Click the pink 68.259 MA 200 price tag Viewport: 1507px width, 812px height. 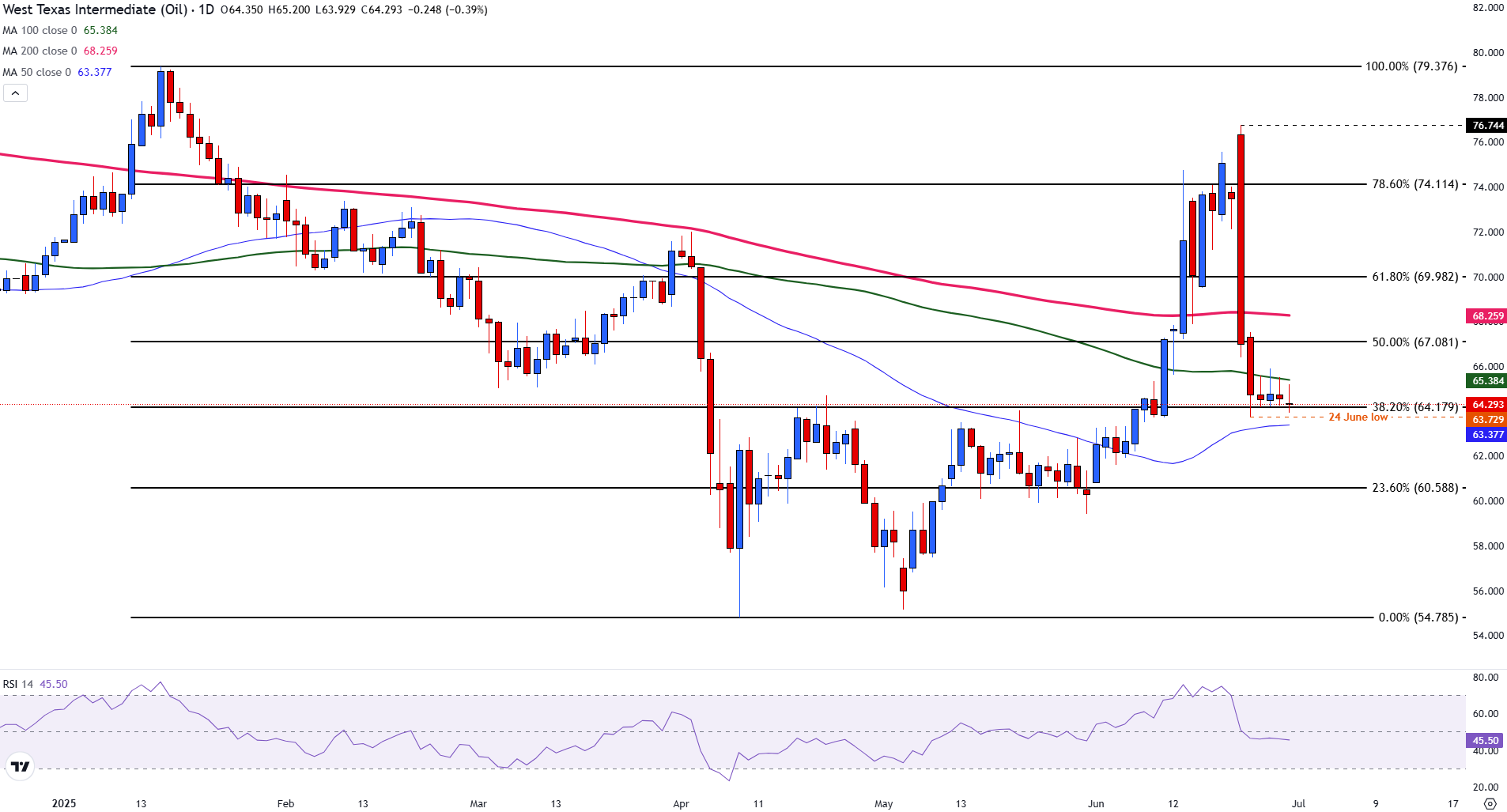click(x=1487, y=316)
